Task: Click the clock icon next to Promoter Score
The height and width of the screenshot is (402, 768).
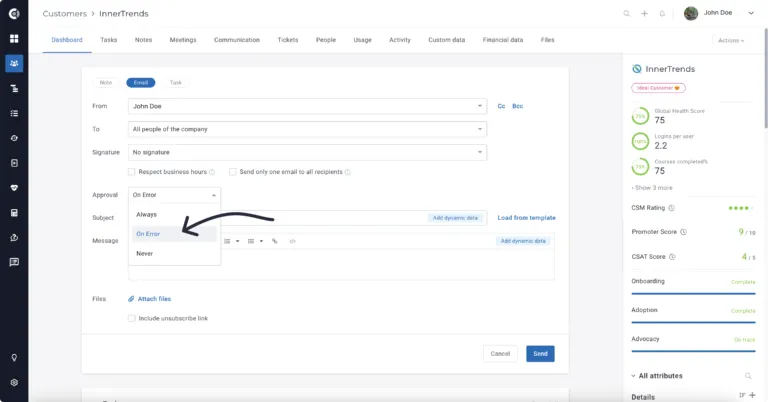Action: 683,232
